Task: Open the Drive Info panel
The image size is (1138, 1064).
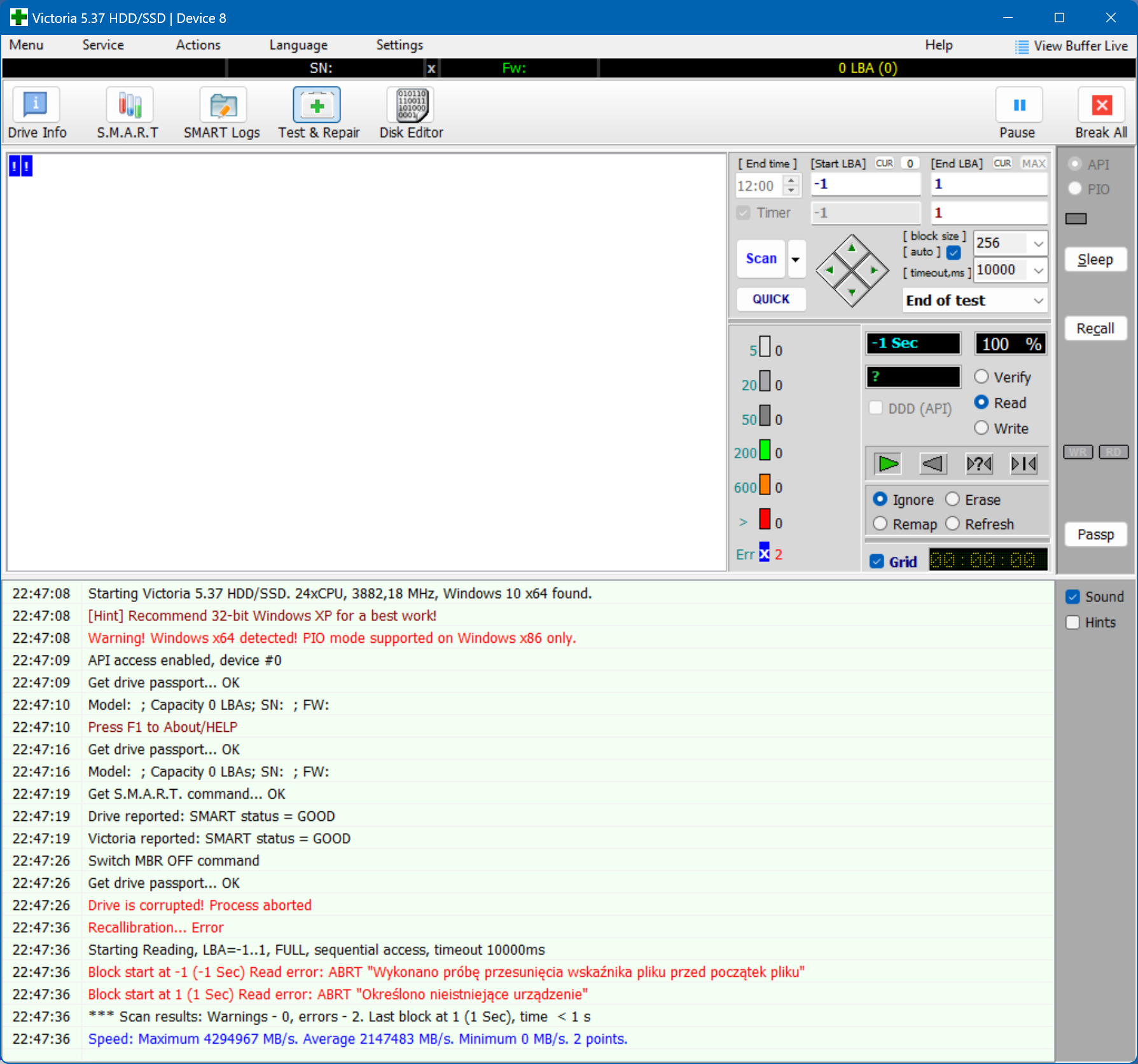Action: 36,114
